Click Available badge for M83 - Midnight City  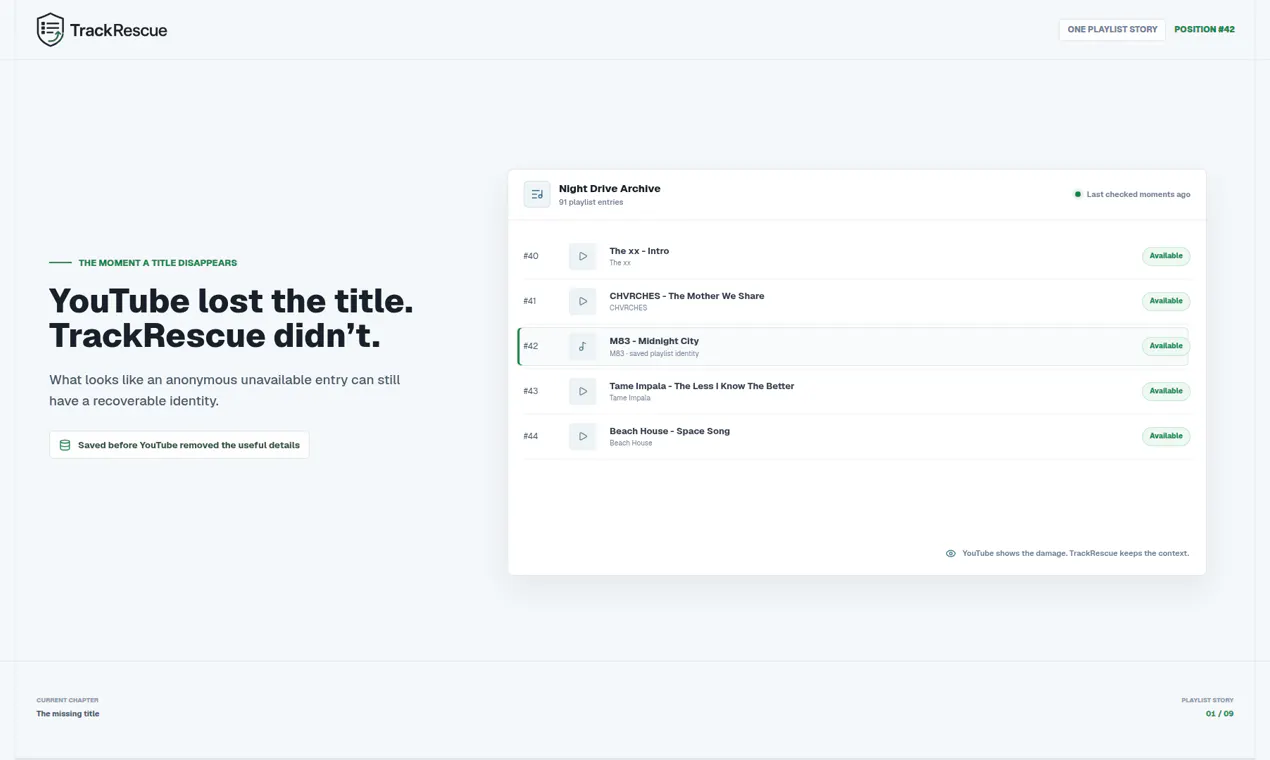coord(1166,346)
